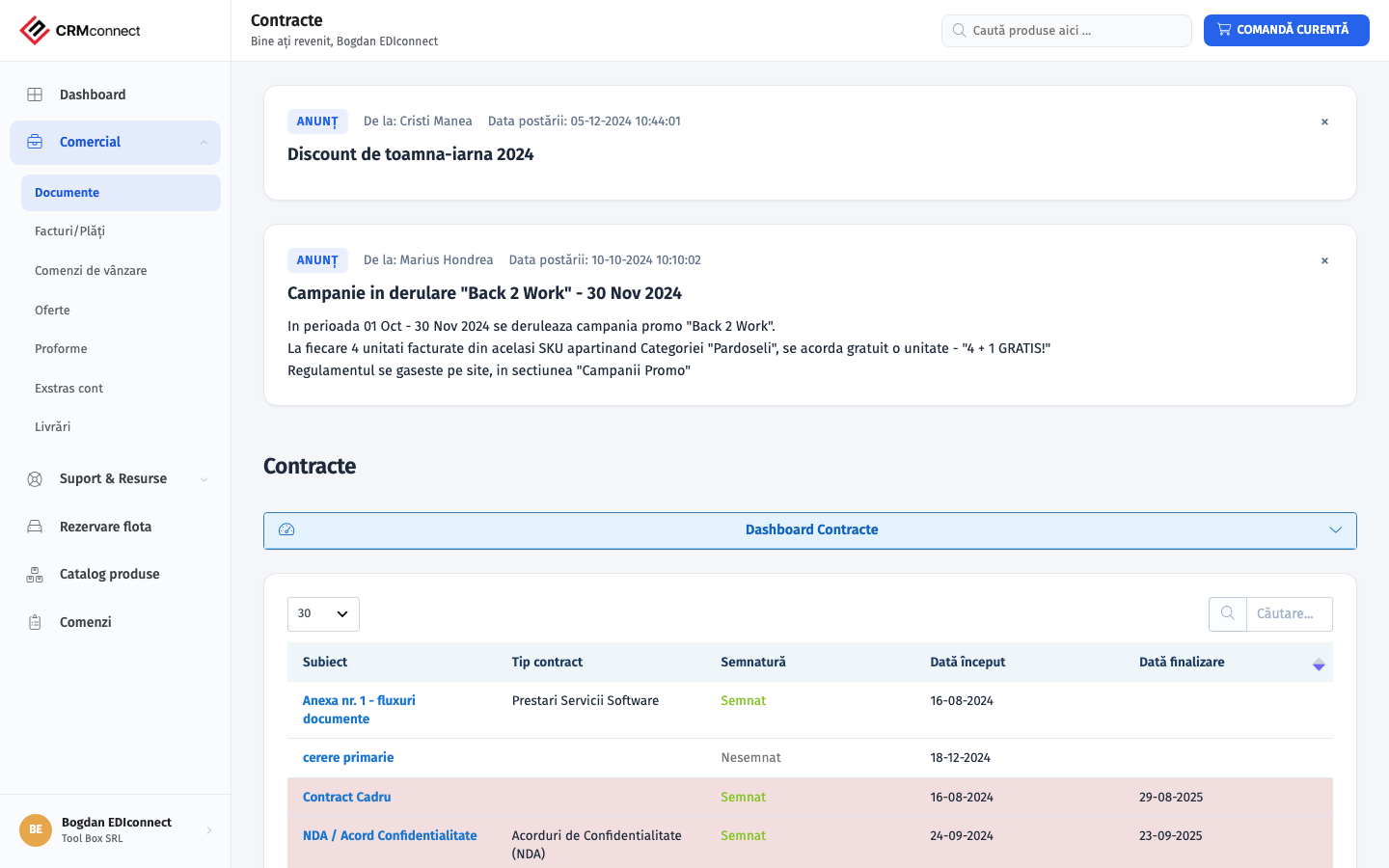This screenshot has height=868, width=1389.
Task: Click the table search magnifier icon
Action: [x=1228, y=613]
